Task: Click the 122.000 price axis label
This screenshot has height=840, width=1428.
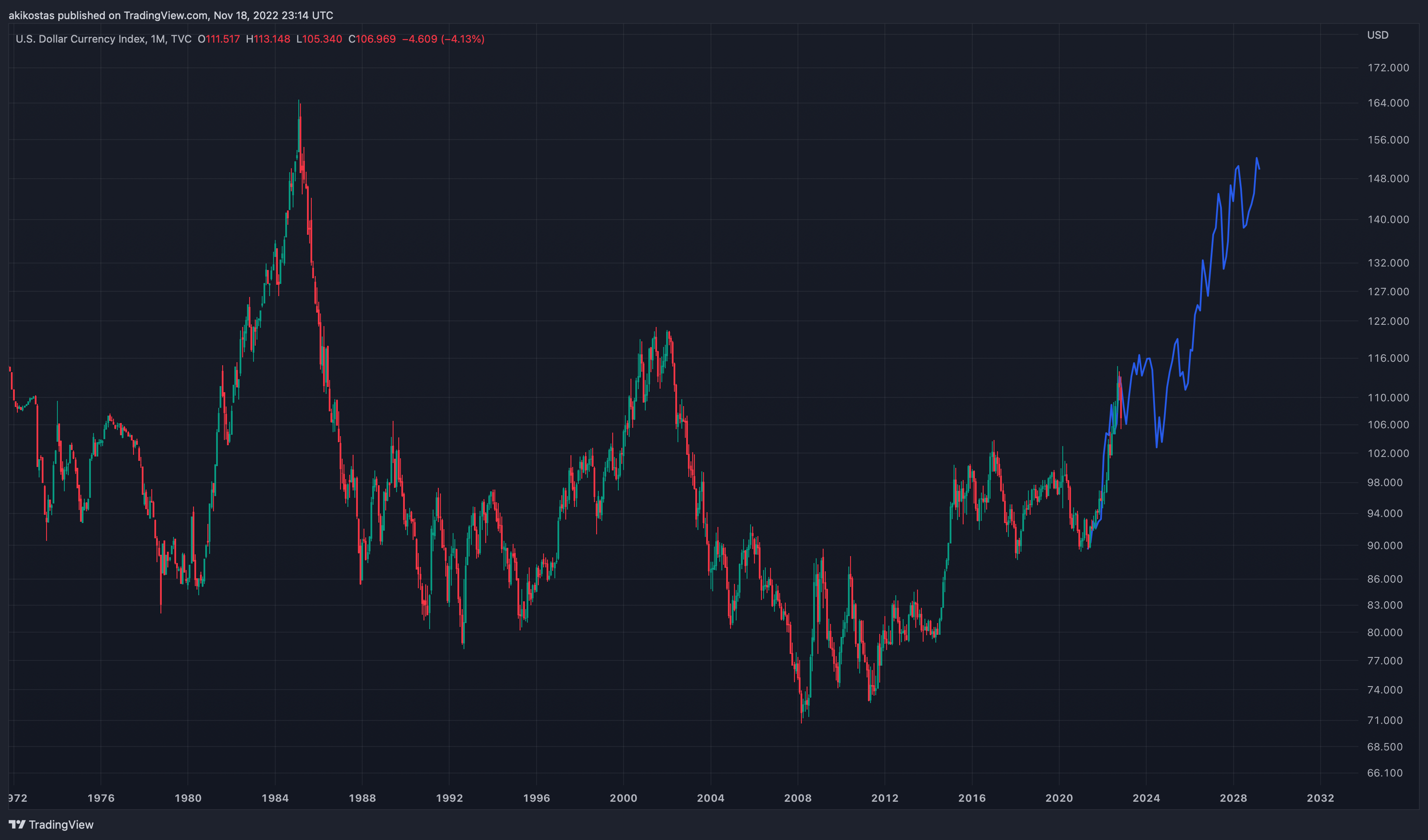Action: click(1388, 321)
